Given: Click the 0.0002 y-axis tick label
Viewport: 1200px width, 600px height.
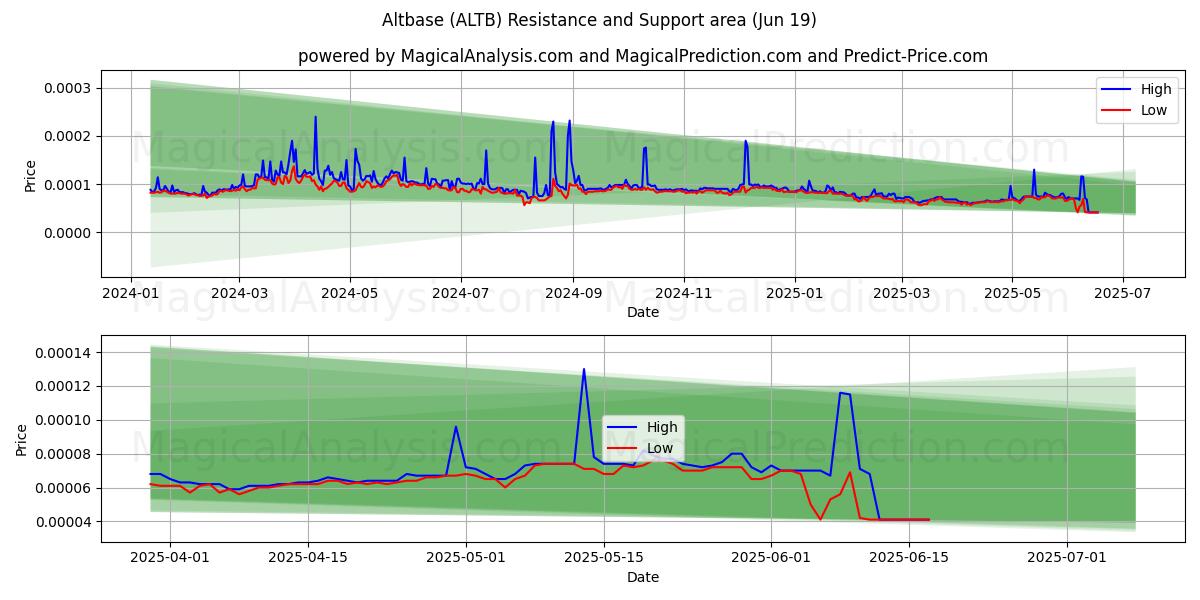Looking at the screenshot, I should pos(67,136).
